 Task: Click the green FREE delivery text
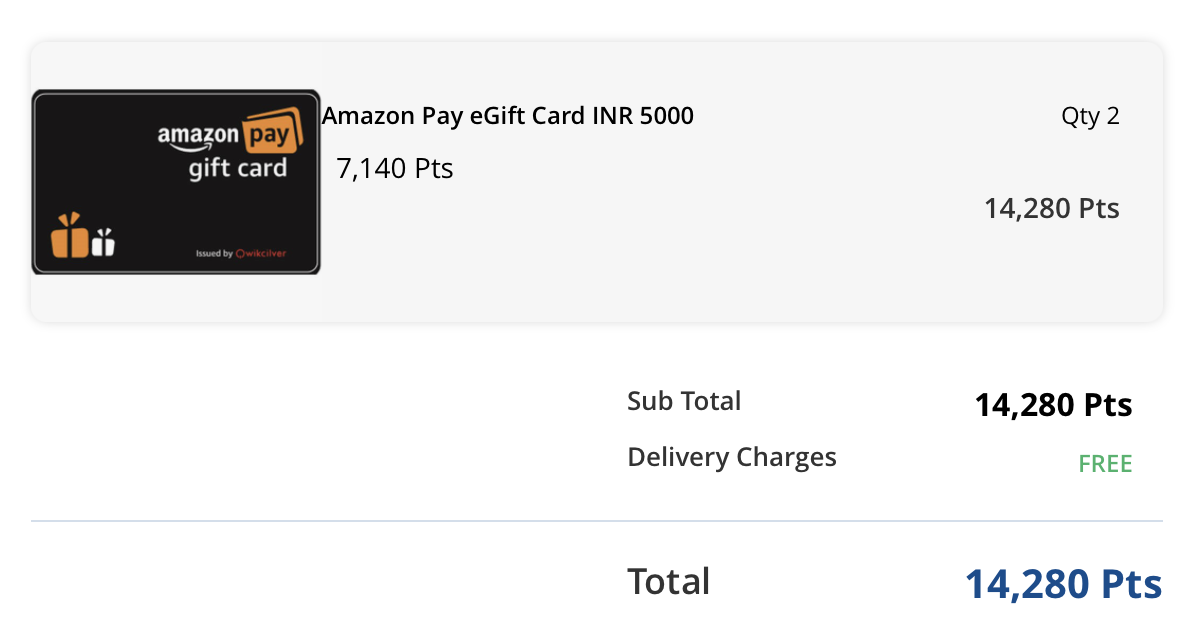pyautogui.click(x=1105, y=464)
